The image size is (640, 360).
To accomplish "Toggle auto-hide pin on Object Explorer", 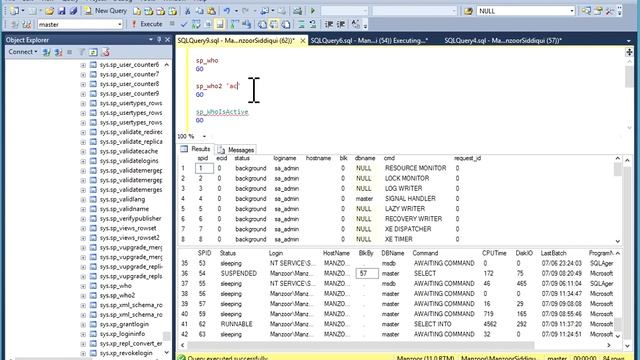I will (159, 40).
